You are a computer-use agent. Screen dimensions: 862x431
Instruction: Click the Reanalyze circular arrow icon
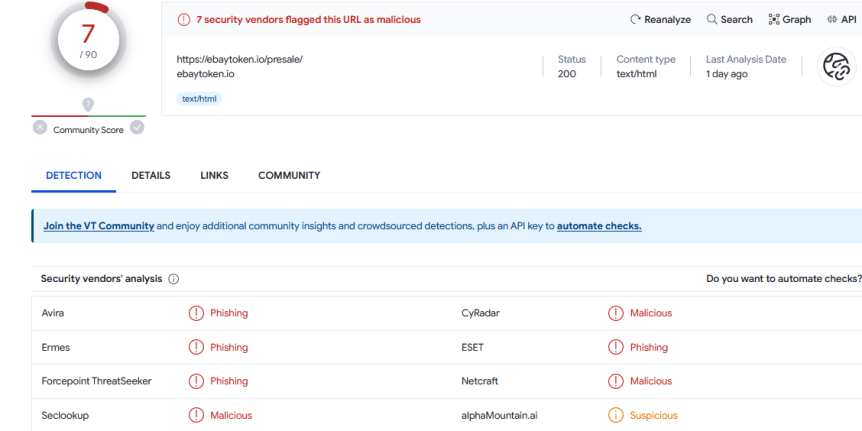636,20
